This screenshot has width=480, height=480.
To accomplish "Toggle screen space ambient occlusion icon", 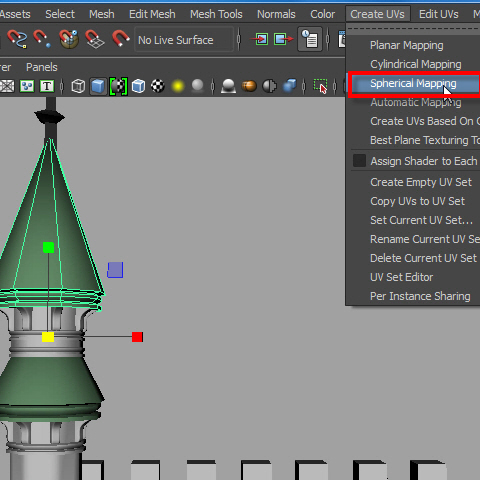I will pyautogui.click(x=228, y=86).
